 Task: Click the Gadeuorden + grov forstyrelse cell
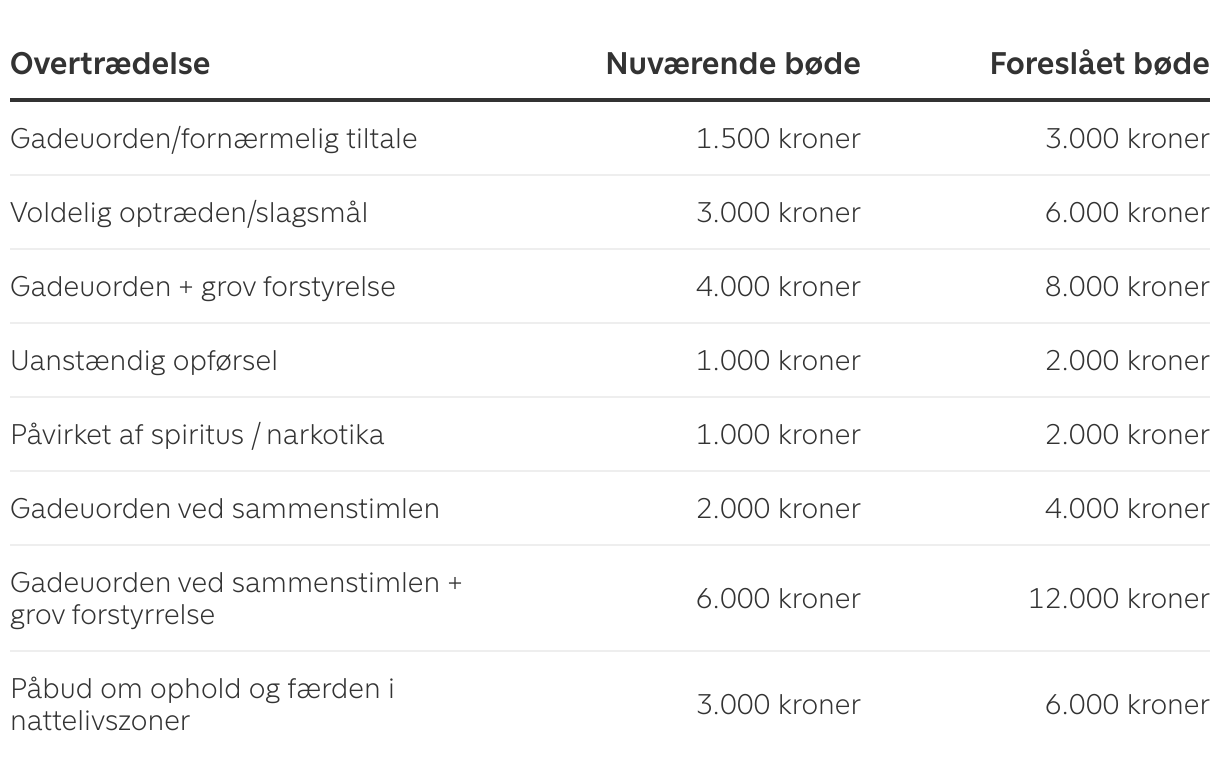click(x=203, y=287)
